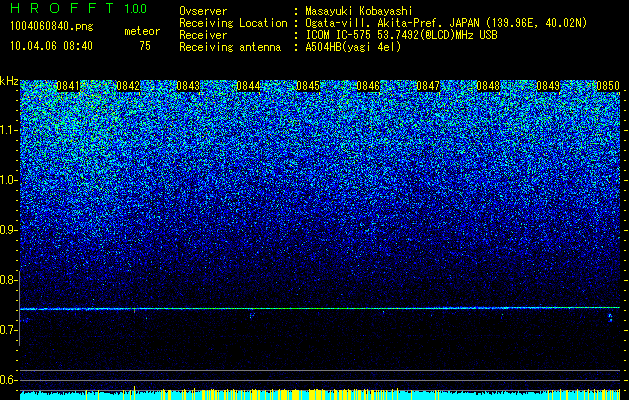Click the 0.6 frequency axis label
This screenshot has width=629, height=400.
(8, 380)
